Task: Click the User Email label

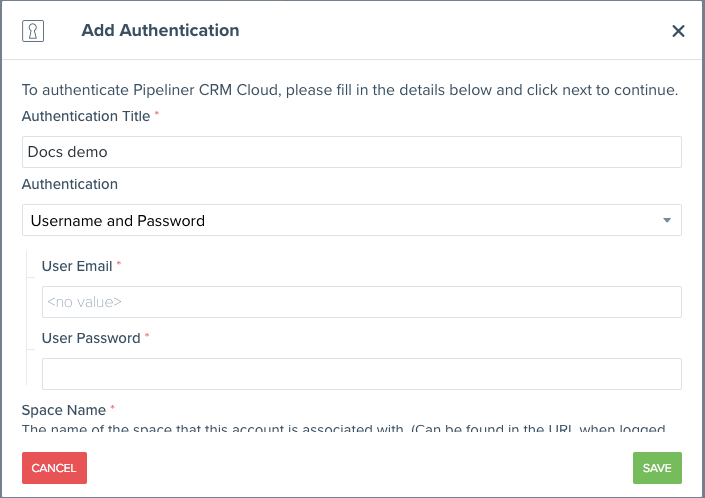Action: pyautogui.click(x=77, y=266)
